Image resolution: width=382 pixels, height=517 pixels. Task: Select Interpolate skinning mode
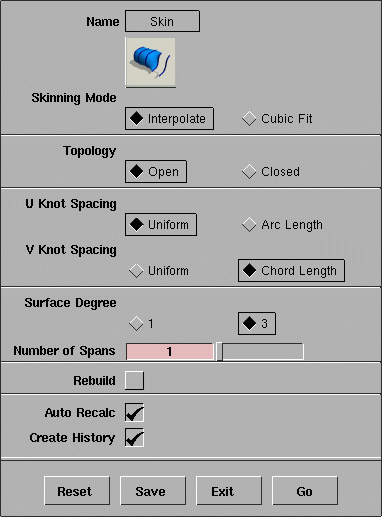pyautogui.click(x=169, y=118)
